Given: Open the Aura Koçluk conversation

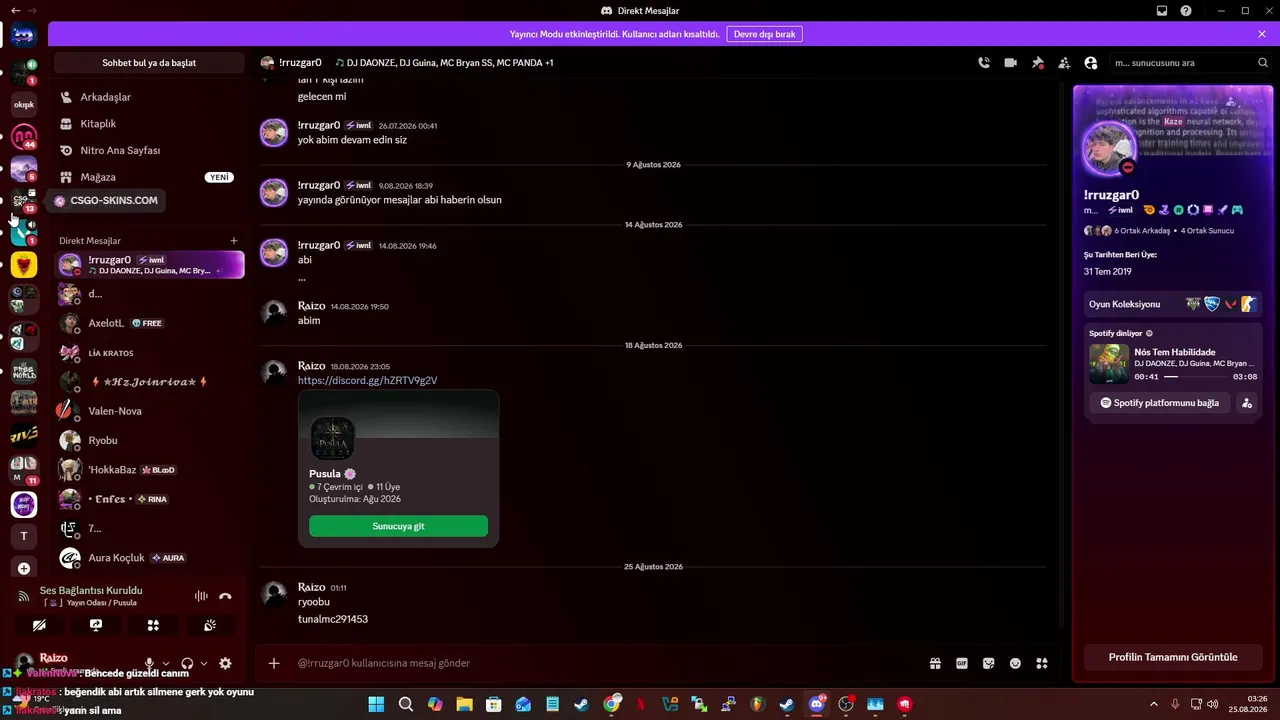Looking at the screenshot, I should click(149, 558).
